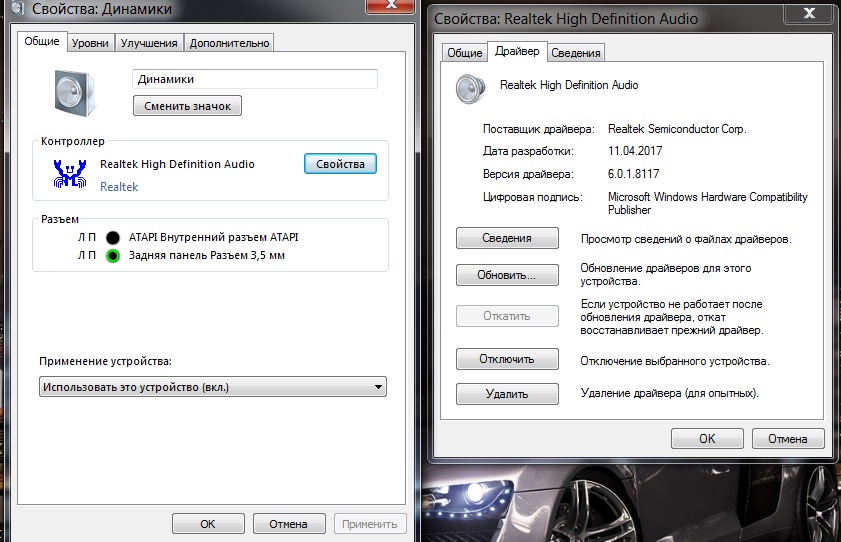
Task: Click the Сменить значок button
Action: point(187,106)
